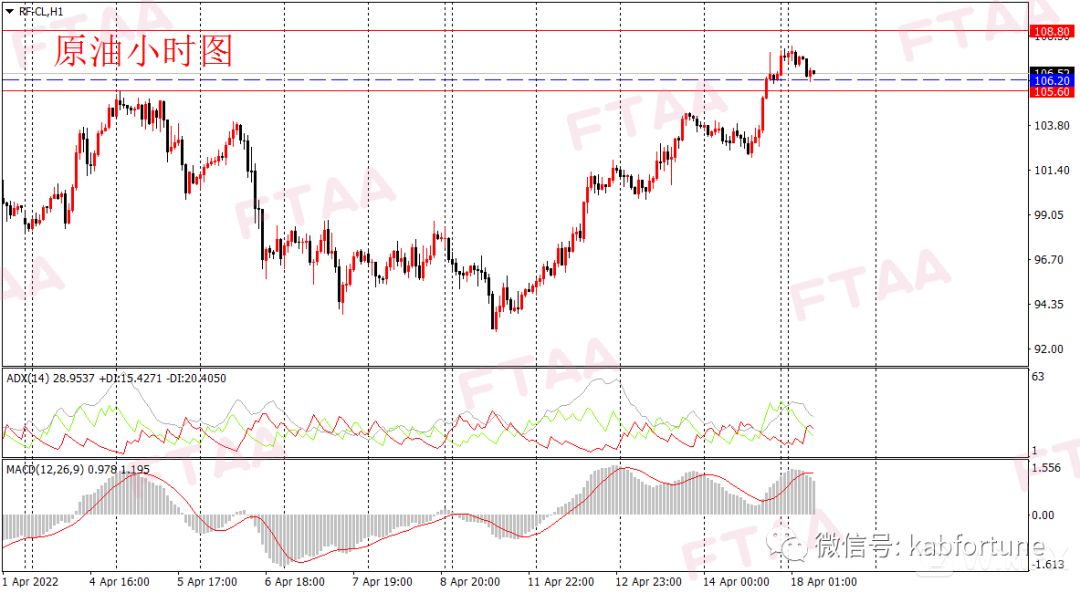Click the ADX(14) indicator label
Image resolution: width=1080 pixels, height=593 pixels.
25,378
